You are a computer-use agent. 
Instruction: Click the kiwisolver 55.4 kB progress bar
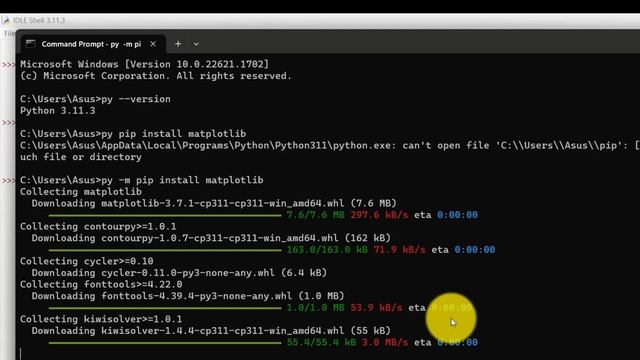pyautogui.click(x=165, y=342)
